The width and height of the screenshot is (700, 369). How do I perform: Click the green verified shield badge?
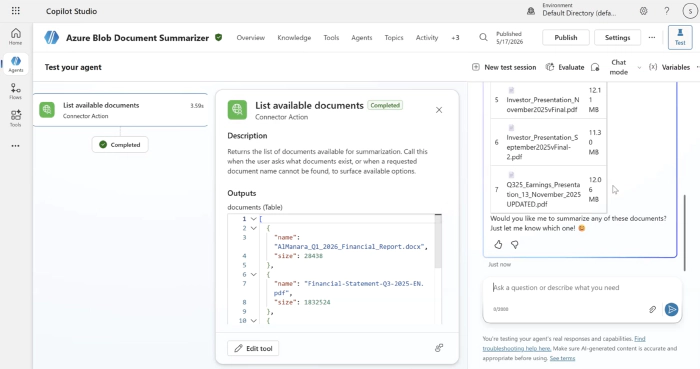click(219, 37)
